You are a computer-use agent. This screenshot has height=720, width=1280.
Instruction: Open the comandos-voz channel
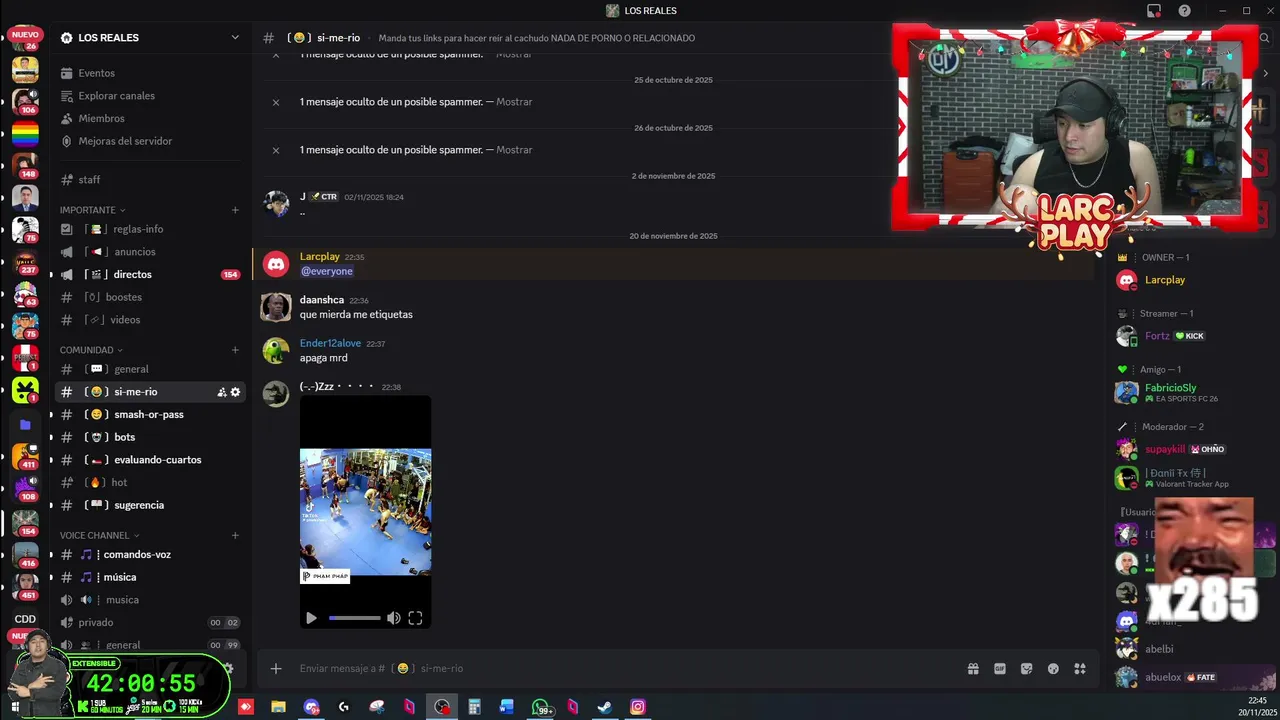pos(150,554)
